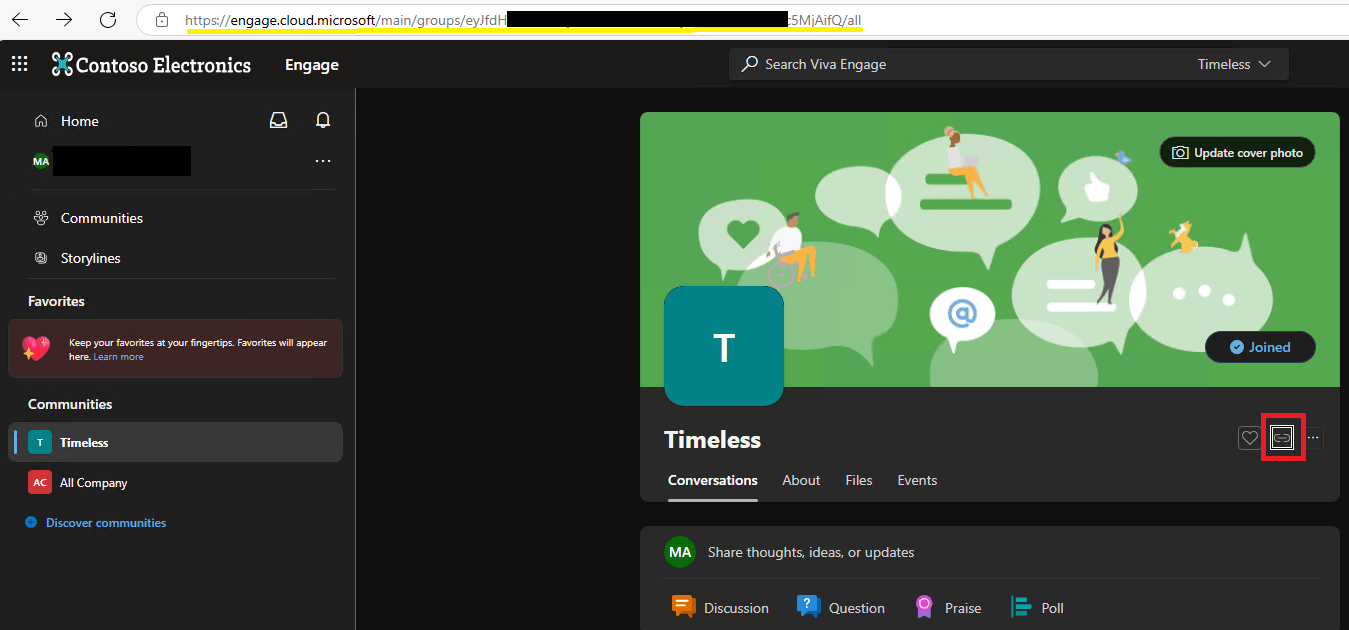Click the Discover communities link
This screenshot has height=630, width=1349.
(106, 522)
